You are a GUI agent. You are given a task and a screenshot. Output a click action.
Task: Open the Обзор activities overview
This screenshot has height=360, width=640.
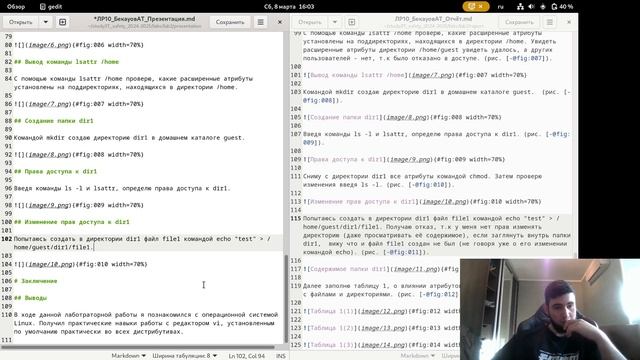[x=16, y=7]
